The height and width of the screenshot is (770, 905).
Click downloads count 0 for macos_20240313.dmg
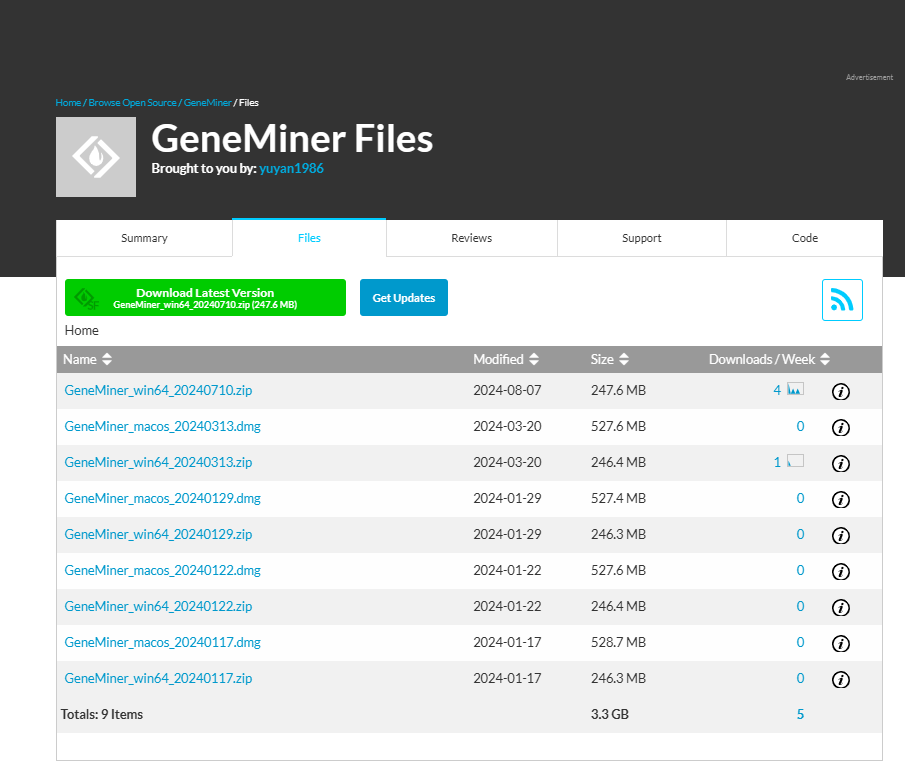tap(800, 426)
